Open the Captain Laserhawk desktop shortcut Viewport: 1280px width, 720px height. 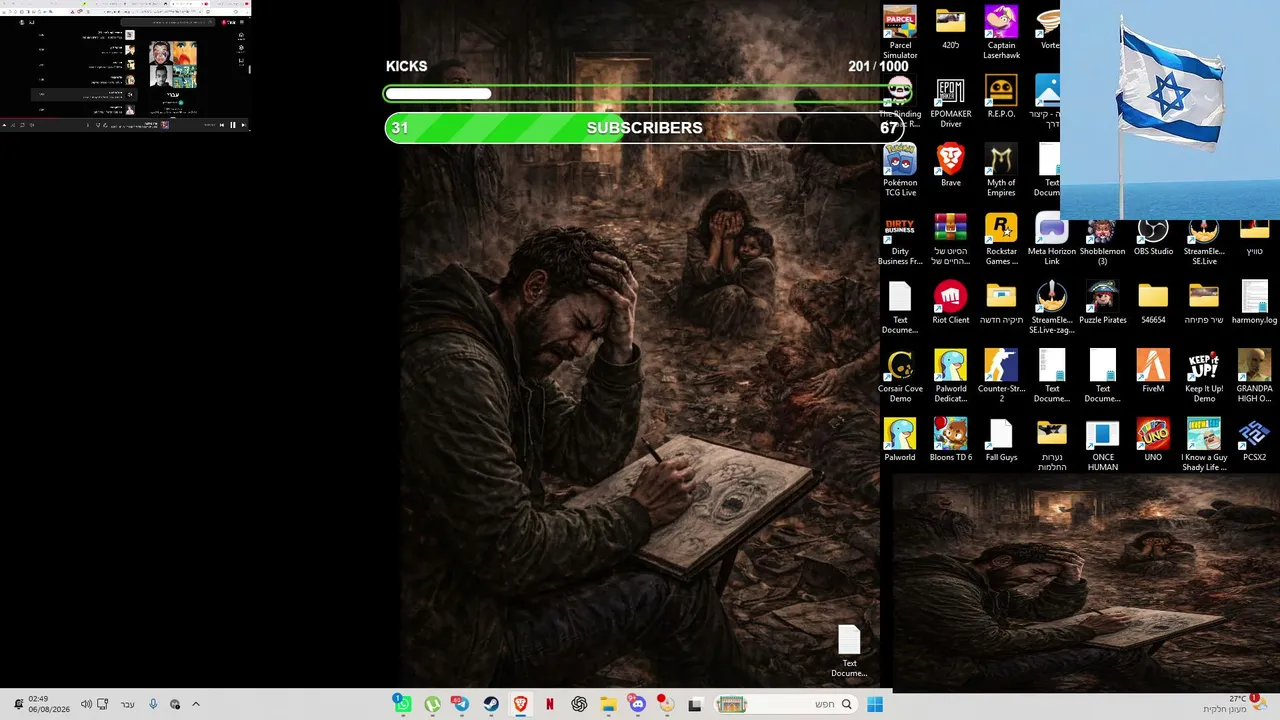(x=1001, y=32)
